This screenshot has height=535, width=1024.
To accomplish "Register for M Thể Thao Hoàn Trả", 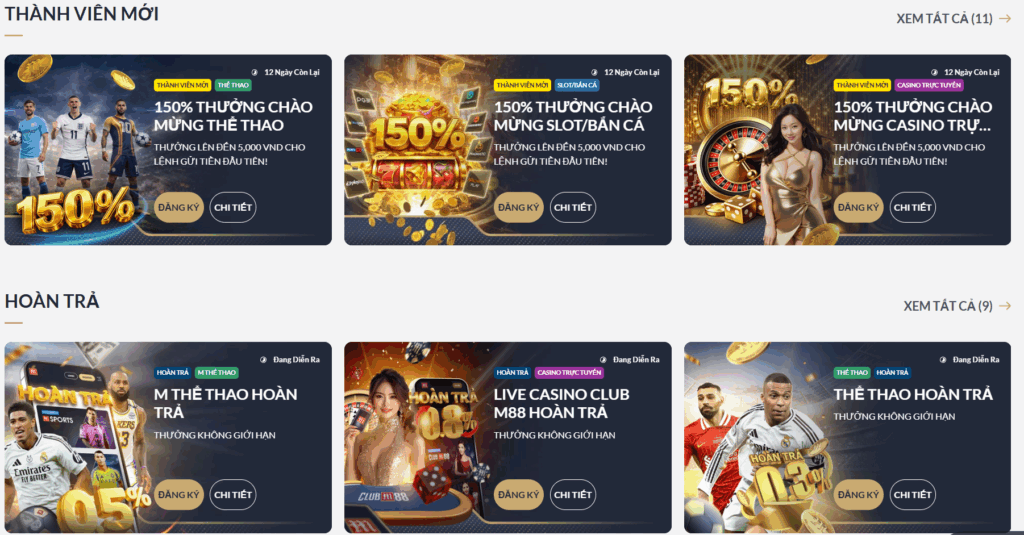I will click(x=179, y=495).
